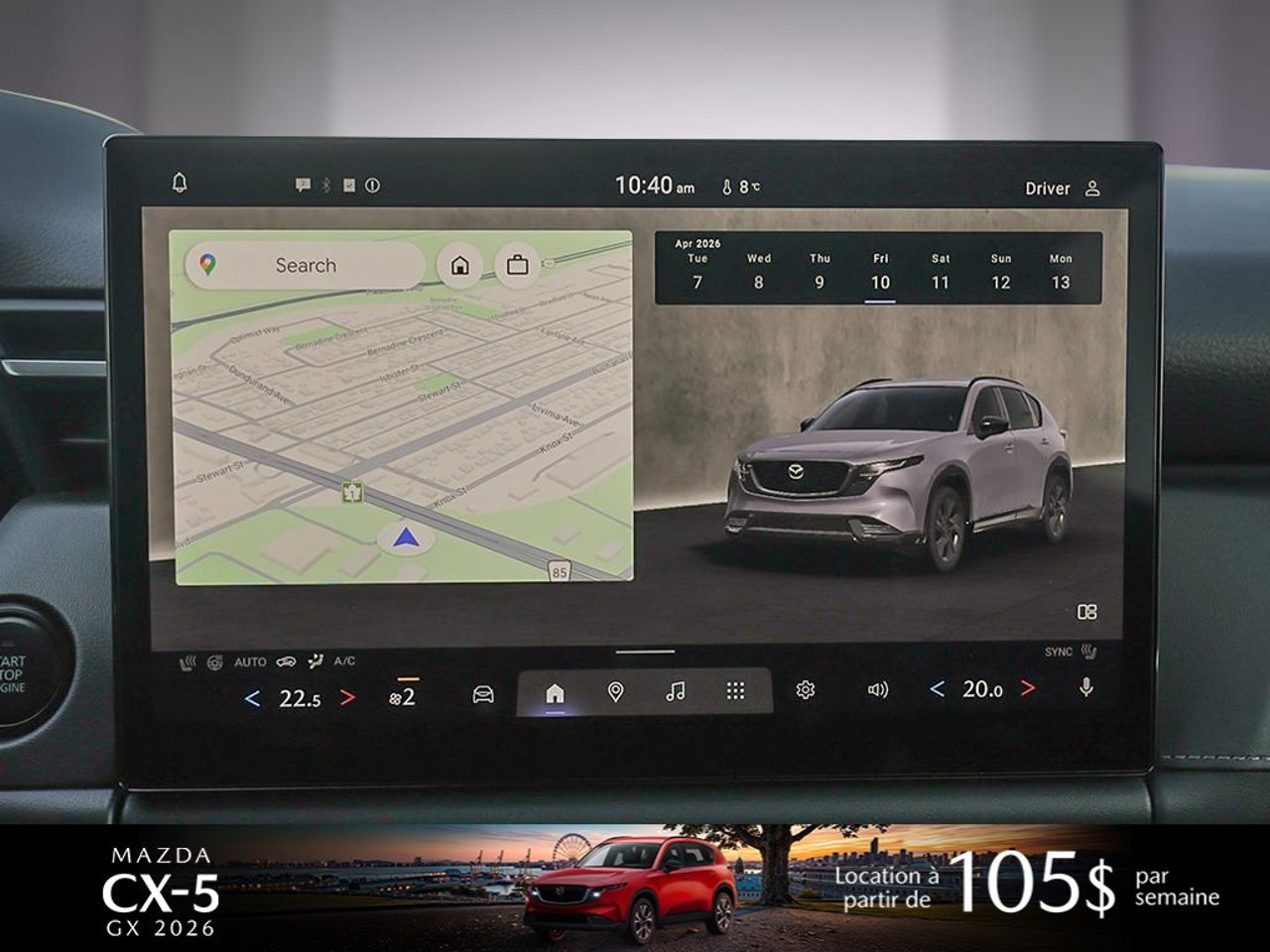The height and width of the screenshot is (952, 1270).
Task: Select Wed 8 in the calendar
Action: [759, 272]
